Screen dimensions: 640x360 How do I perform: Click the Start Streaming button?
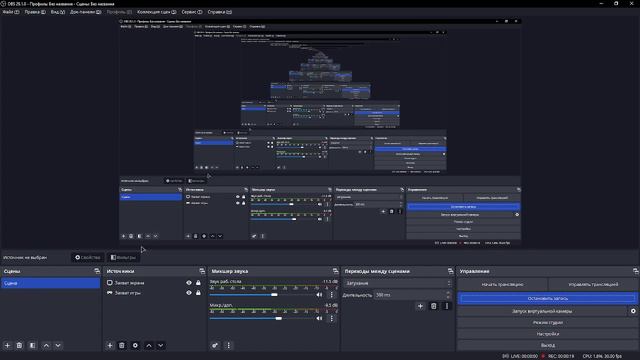click(502, 284)
